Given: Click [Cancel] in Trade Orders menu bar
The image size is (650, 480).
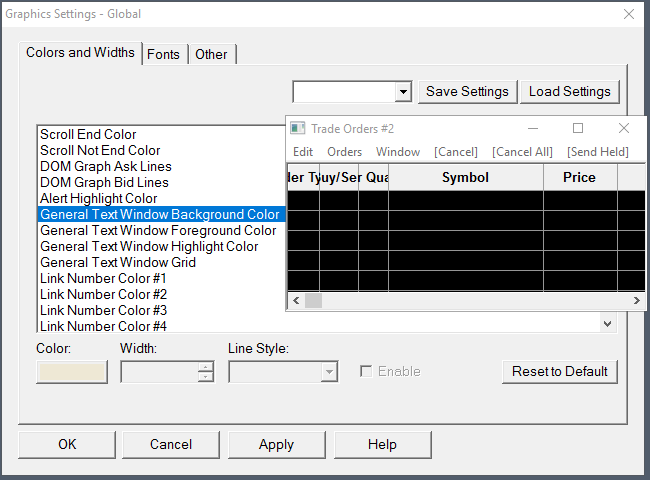Looking at the screenshot, I should coord(456,152).
